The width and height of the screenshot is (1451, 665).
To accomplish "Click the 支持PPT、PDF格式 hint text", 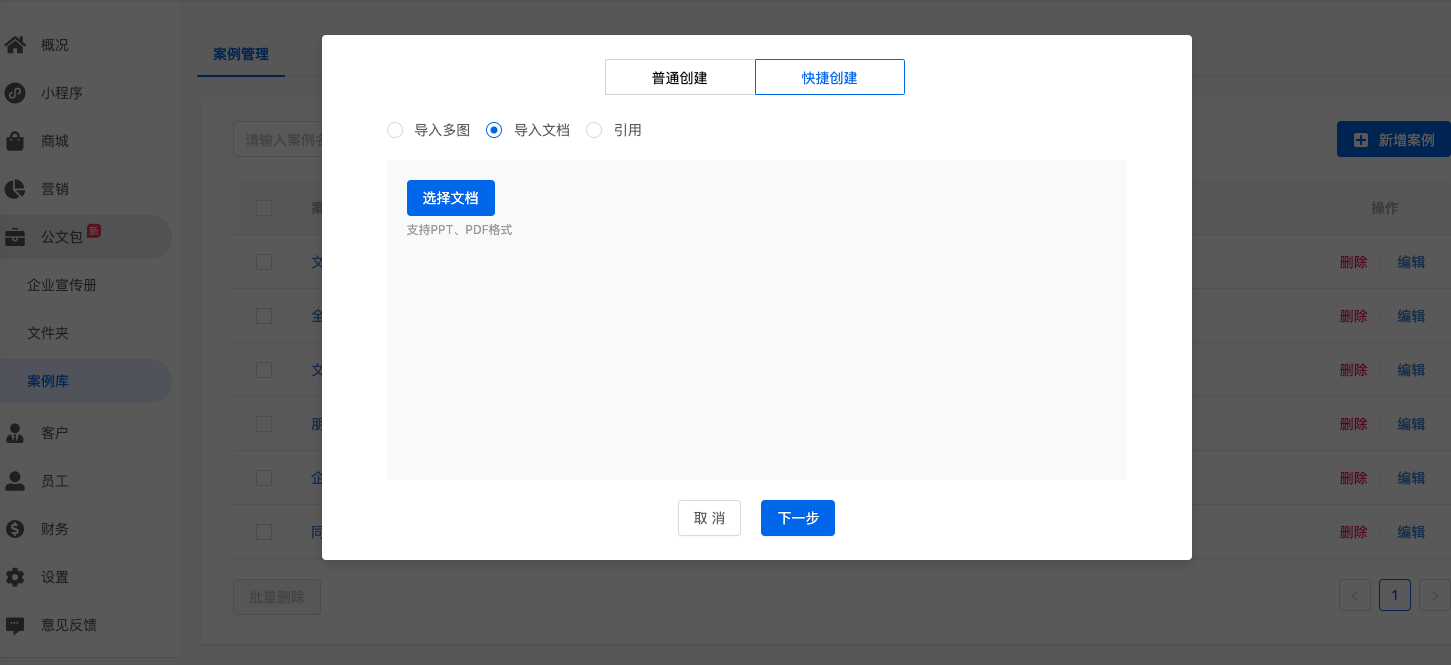I will (459, 230).
